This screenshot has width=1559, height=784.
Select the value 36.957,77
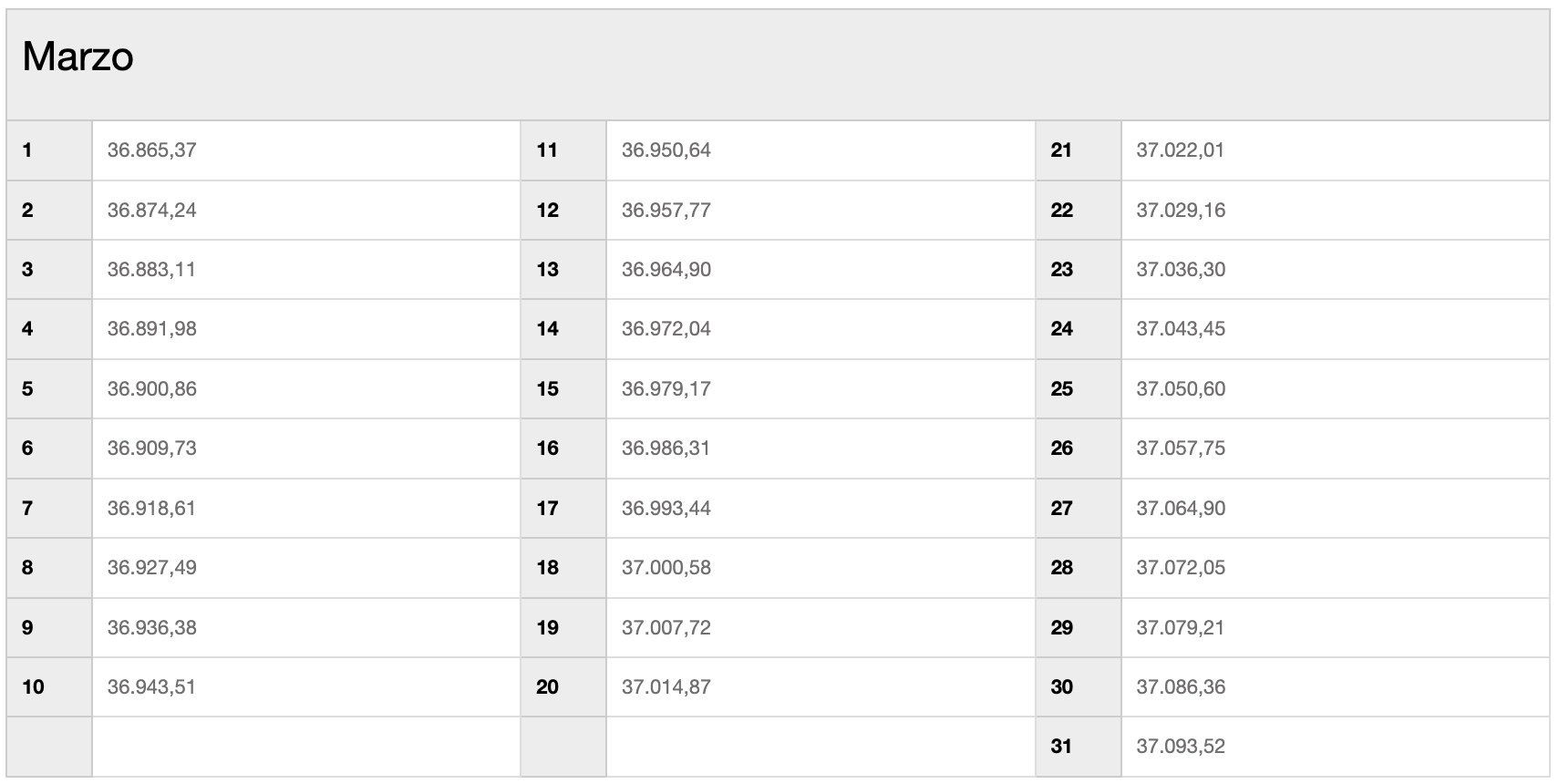pos(666,210)
